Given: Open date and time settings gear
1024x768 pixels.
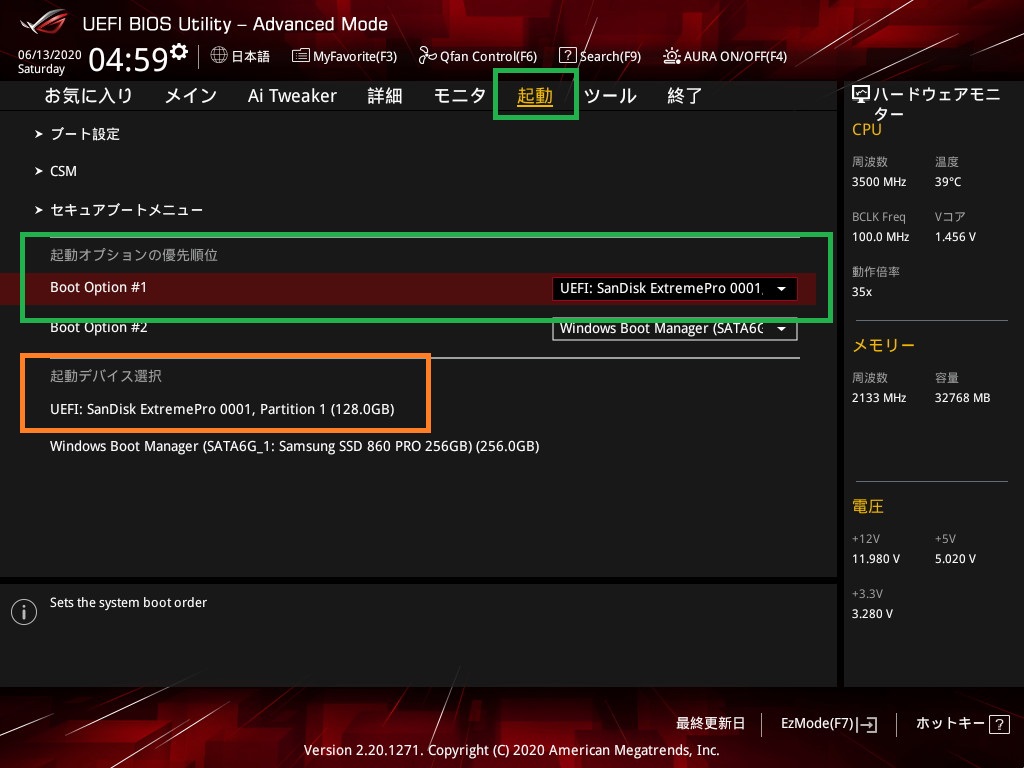Looking at the screenshot, I should tap(179, 51).
